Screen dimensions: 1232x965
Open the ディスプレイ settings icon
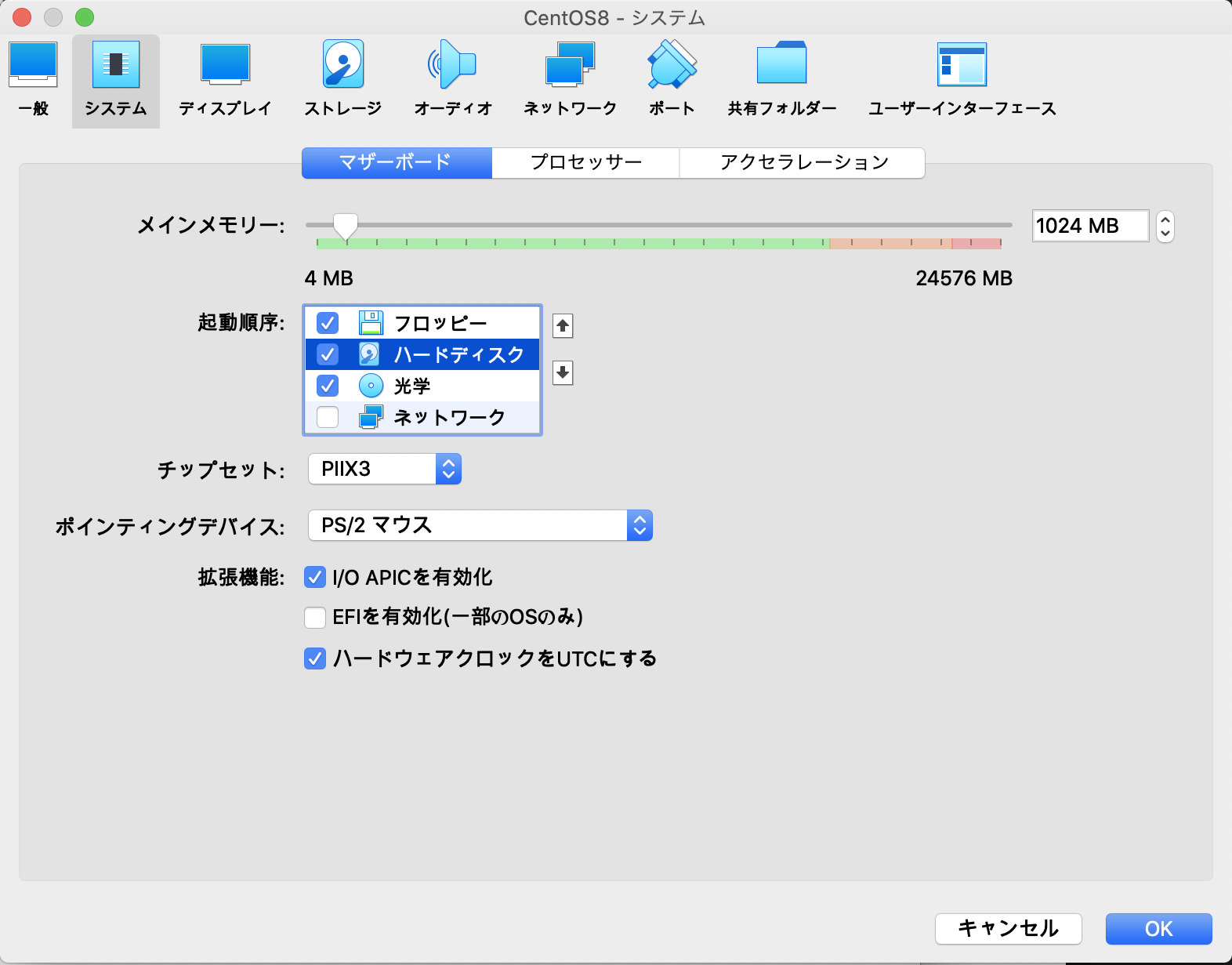(x=225, y=80)
